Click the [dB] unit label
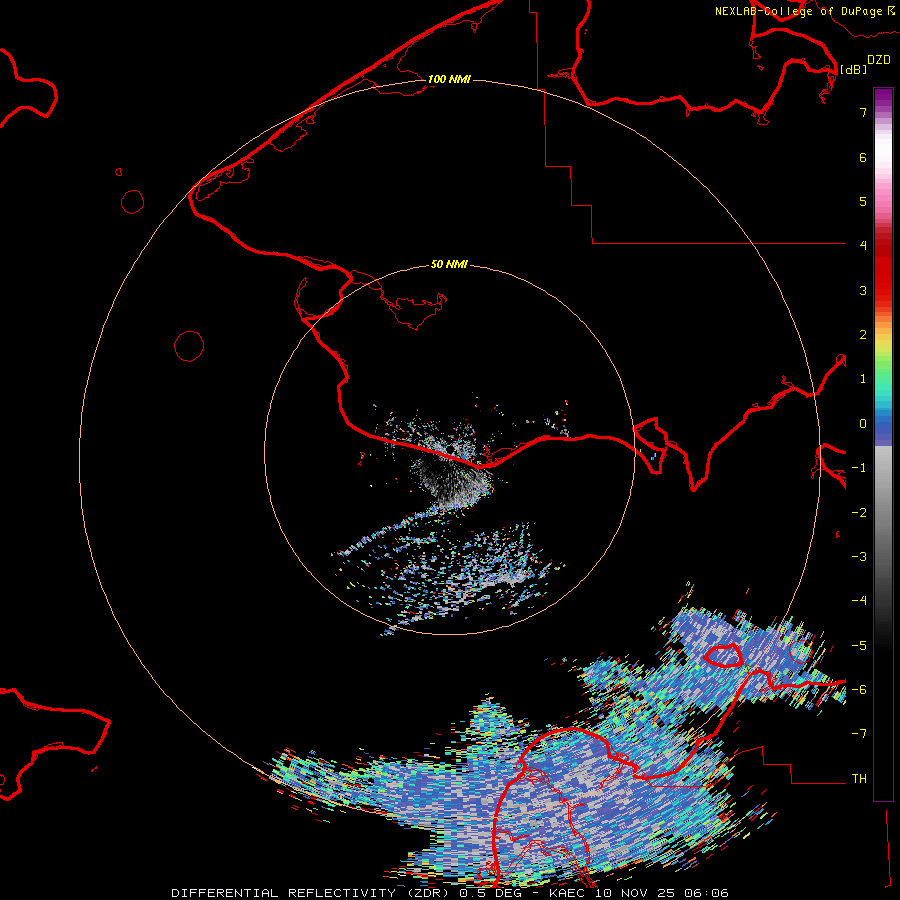The height and width of the screenshot is (900, 900). (854, 69)
